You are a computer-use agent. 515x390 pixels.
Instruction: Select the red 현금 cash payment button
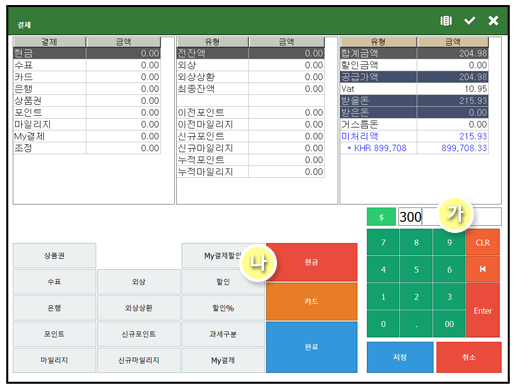click(311, 262)
